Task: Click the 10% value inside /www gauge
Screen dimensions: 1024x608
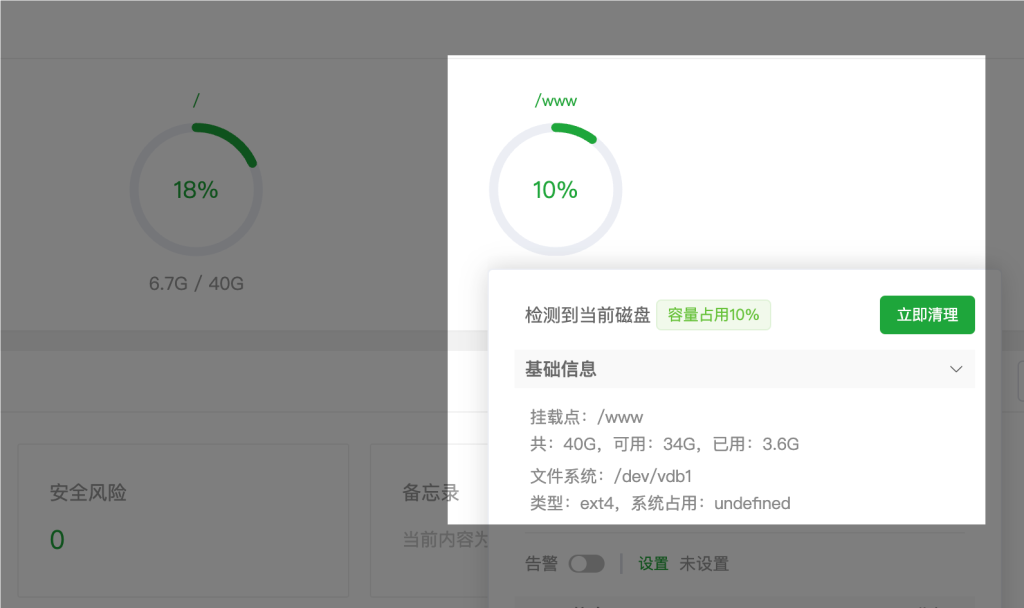Action: point(555,190)
